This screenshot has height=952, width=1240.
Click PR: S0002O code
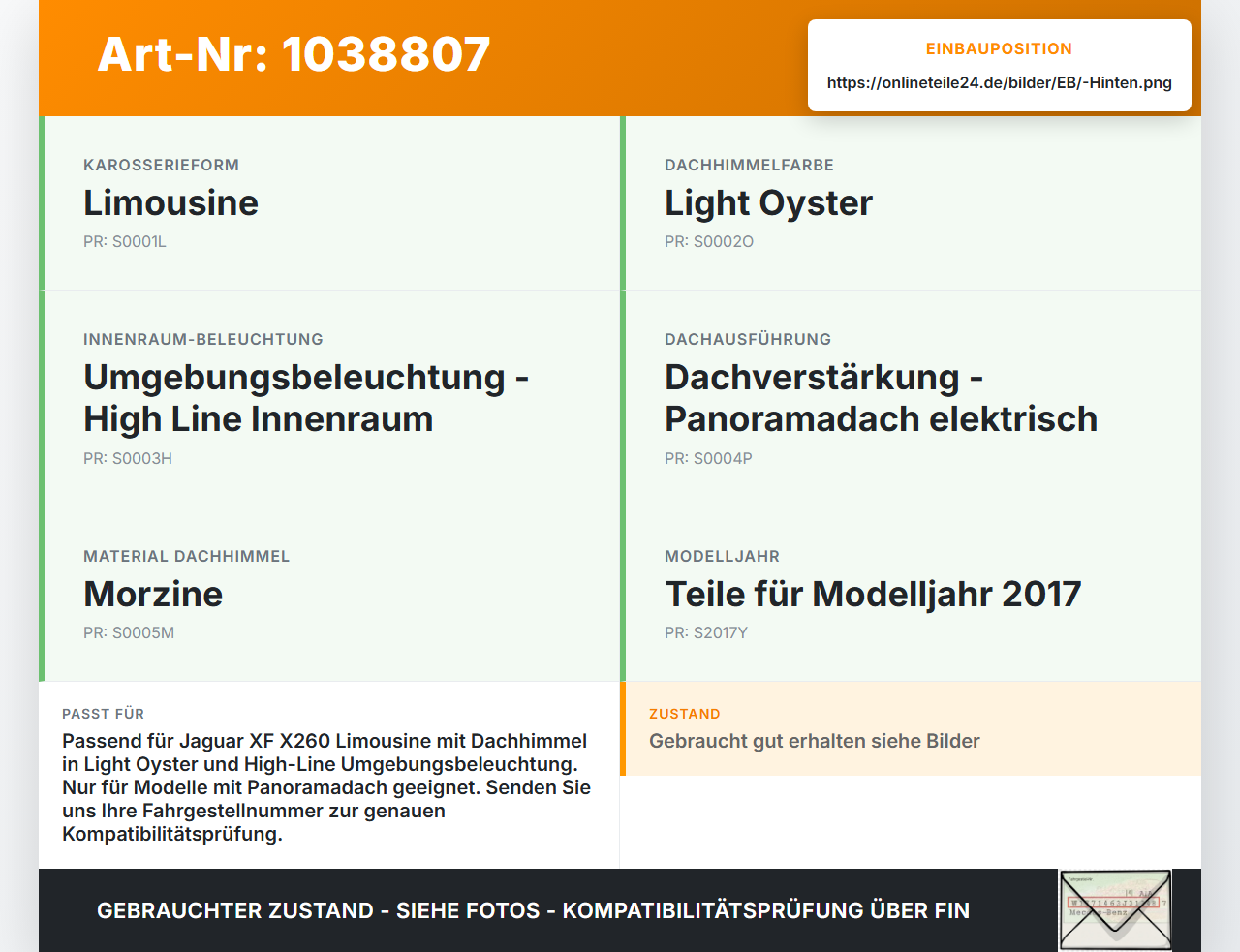pos(709,241)
